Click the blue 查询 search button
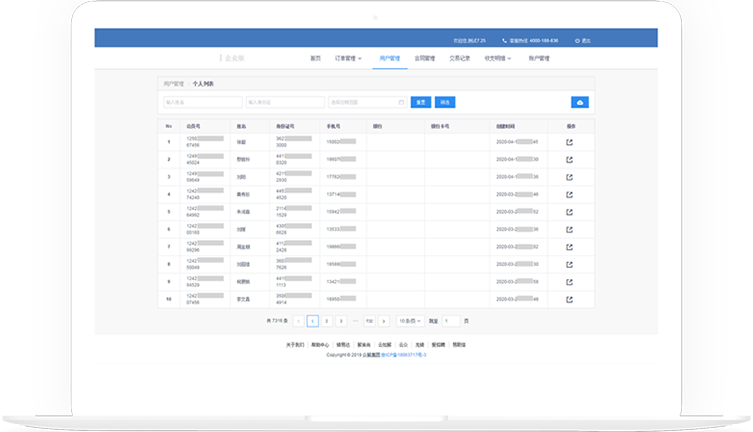This screenshot has height=432, width=753. 421,102
